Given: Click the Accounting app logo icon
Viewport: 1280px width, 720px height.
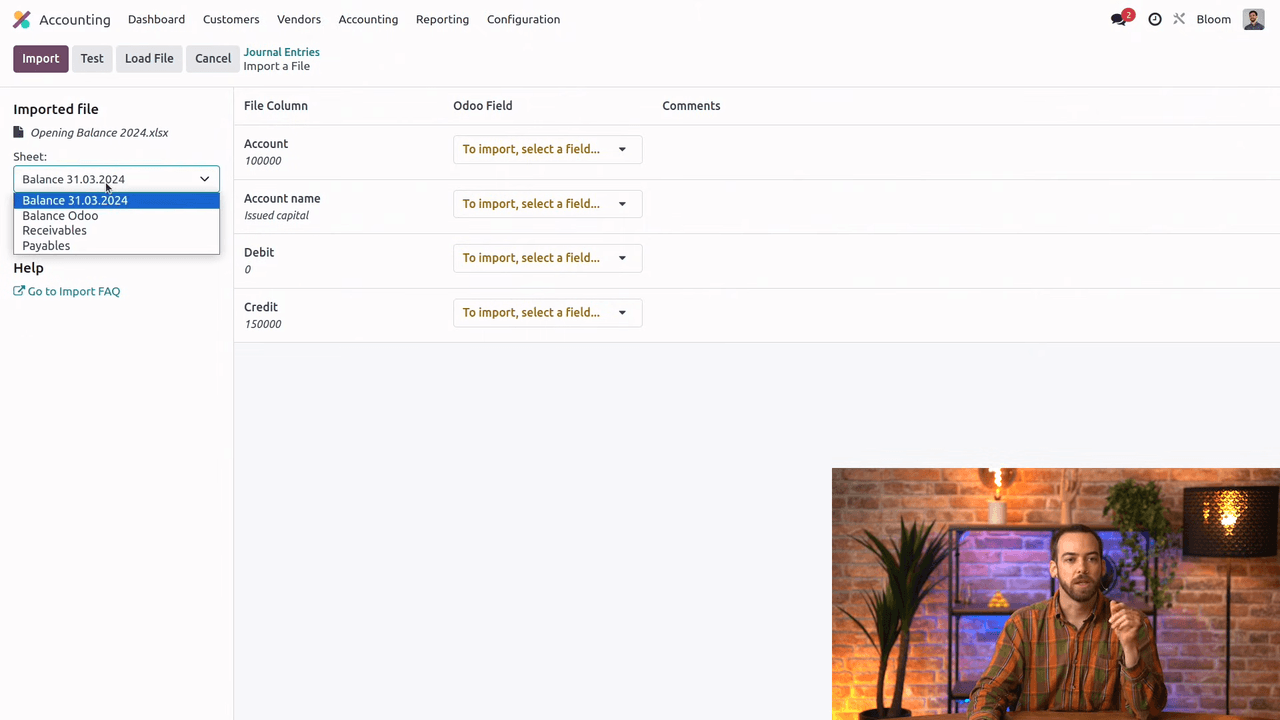Looking at the screenshot, I should coord(22,20).
